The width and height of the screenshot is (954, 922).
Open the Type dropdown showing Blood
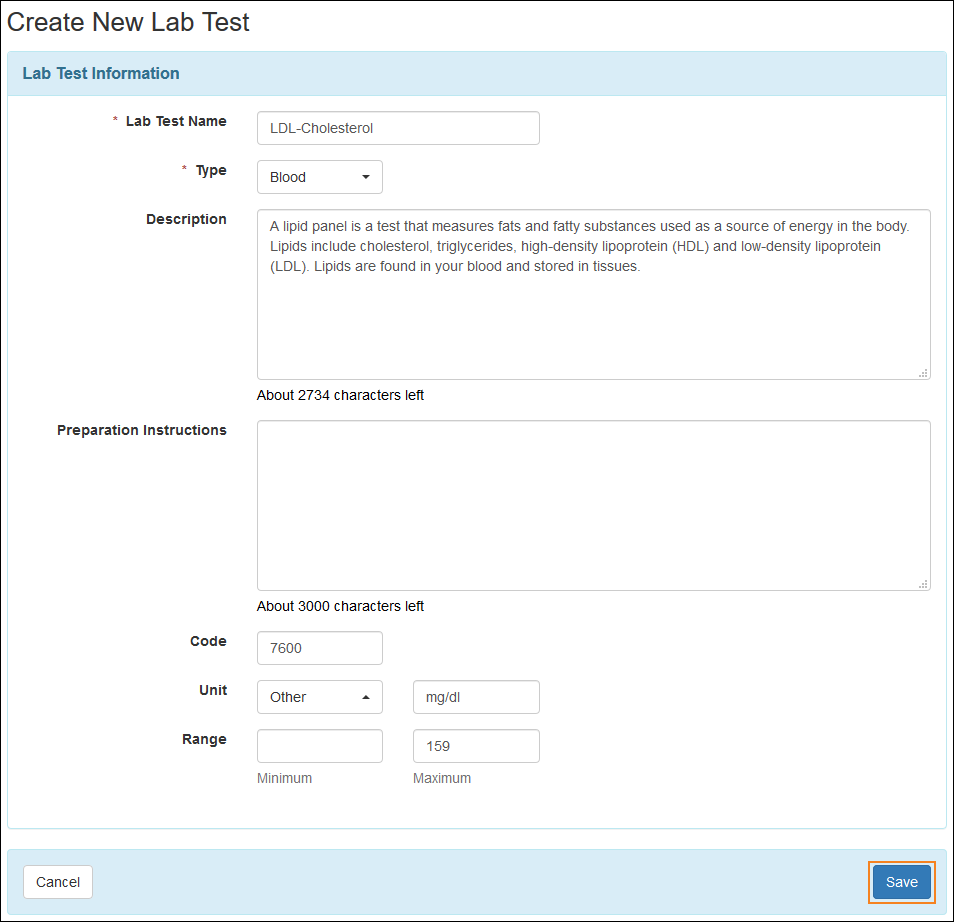tap(319, 177)
